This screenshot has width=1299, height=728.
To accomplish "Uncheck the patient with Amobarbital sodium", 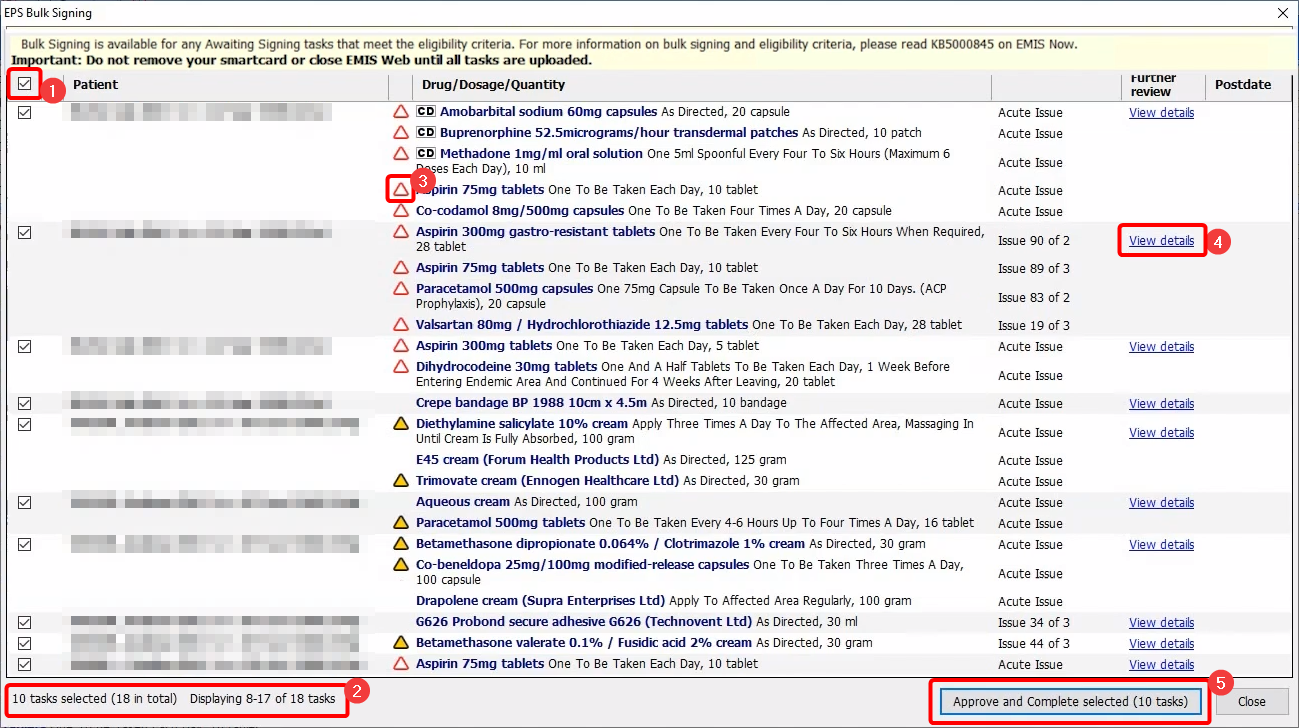I will (x=25, y=113).
